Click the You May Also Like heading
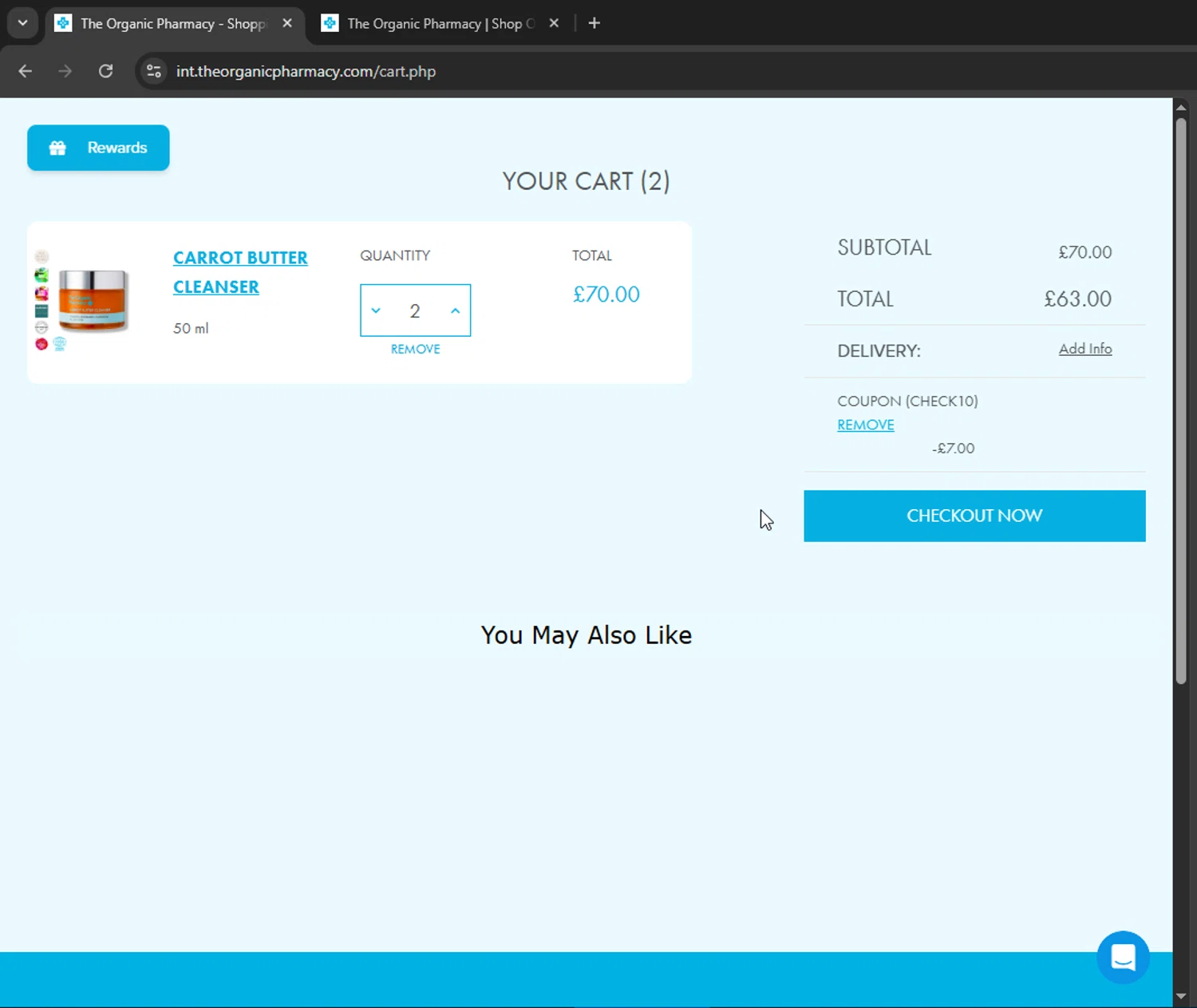Screen dimensions: 1197x1008 tap(587, 635)
